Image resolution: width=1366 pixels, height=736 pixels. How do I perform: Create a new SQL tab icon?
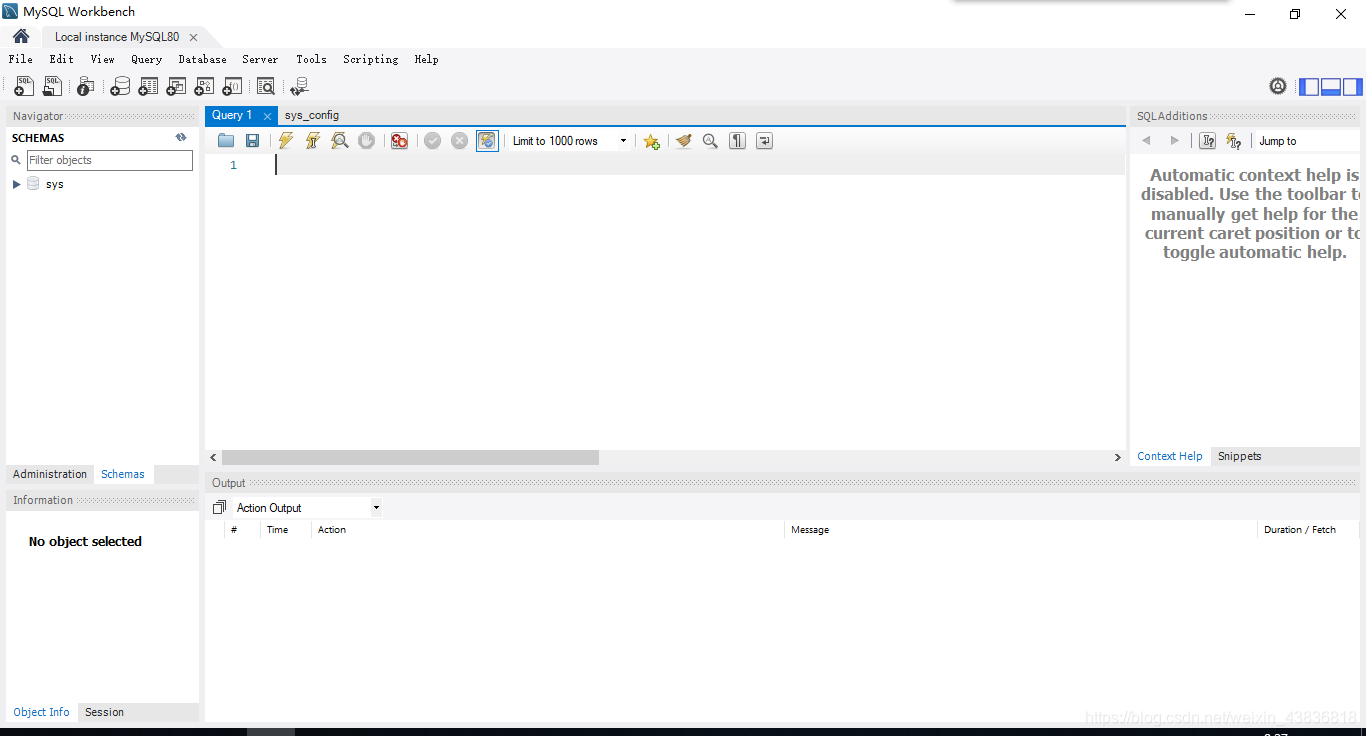23,87
